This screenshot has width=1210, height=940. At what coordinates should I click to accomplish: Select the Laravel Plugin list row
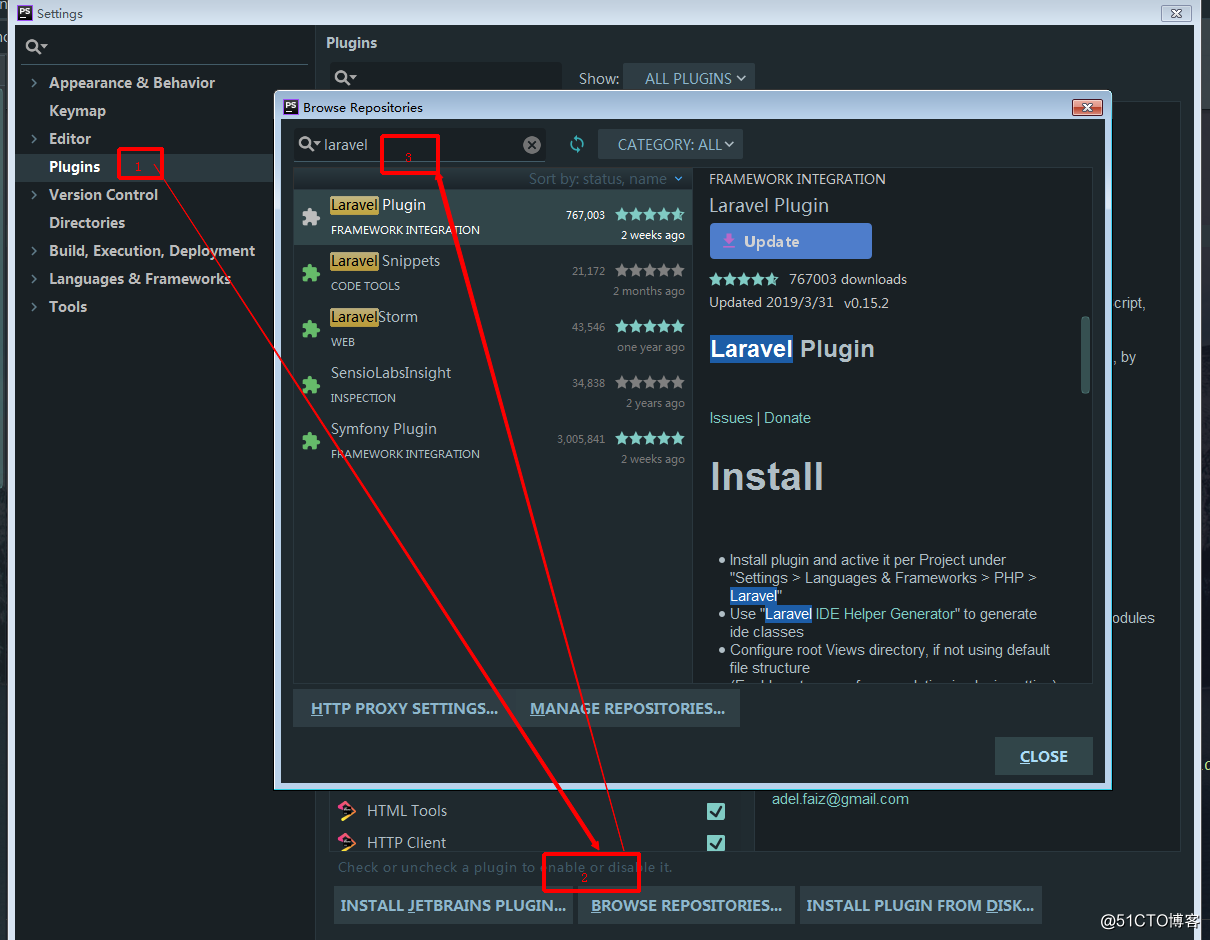point(493,217)
